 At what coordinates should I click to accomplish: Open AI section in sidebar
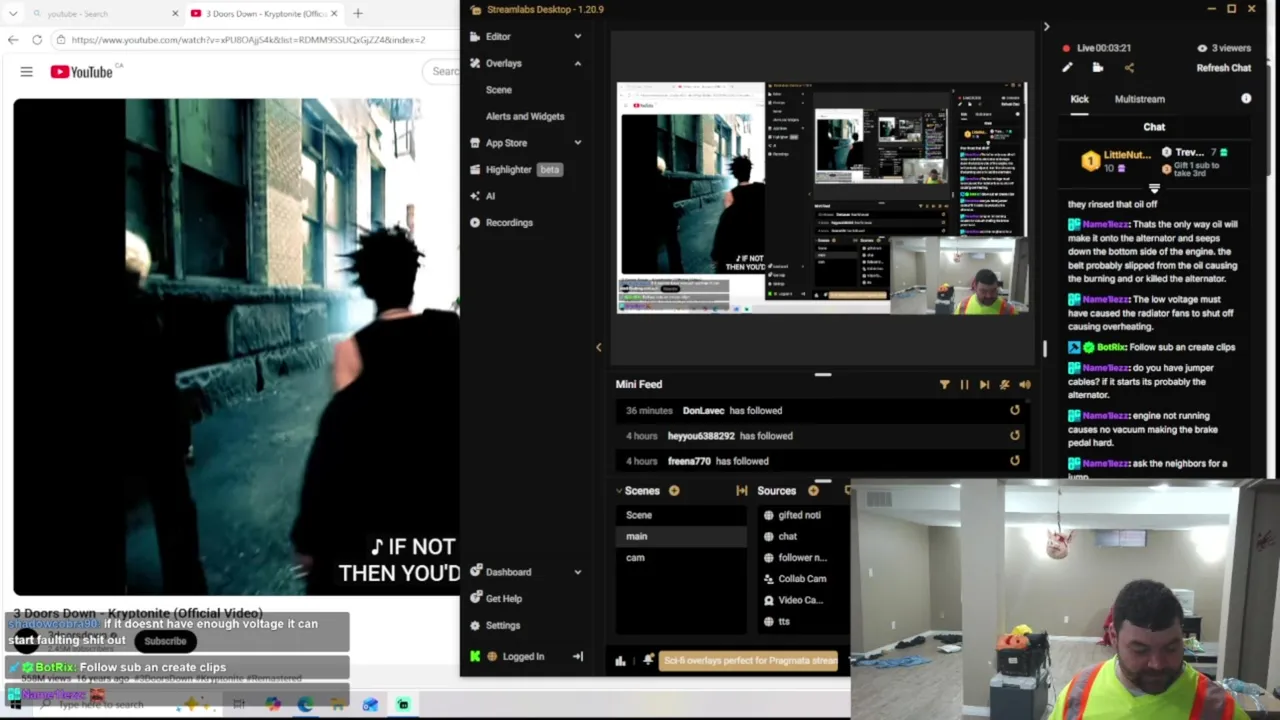pyautogui.click(x=490, y=196)
